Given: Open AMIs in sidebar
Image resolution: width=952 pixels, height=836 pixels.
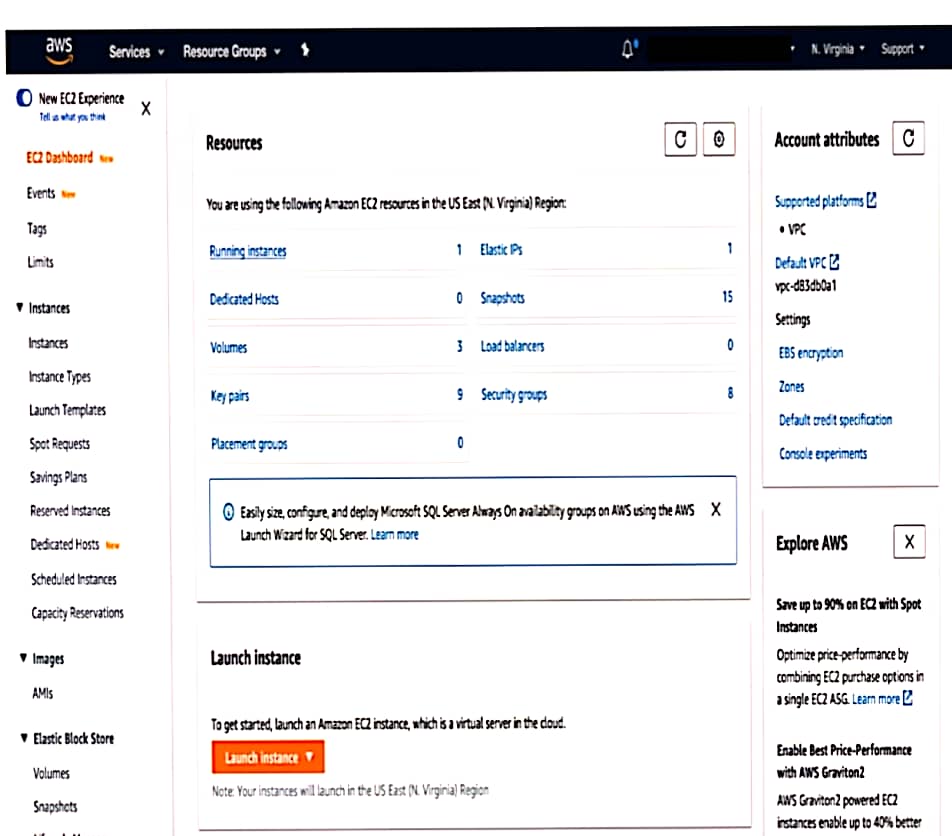Looking at the screenshot, I should pyautogui.click(x=42, y=693).
